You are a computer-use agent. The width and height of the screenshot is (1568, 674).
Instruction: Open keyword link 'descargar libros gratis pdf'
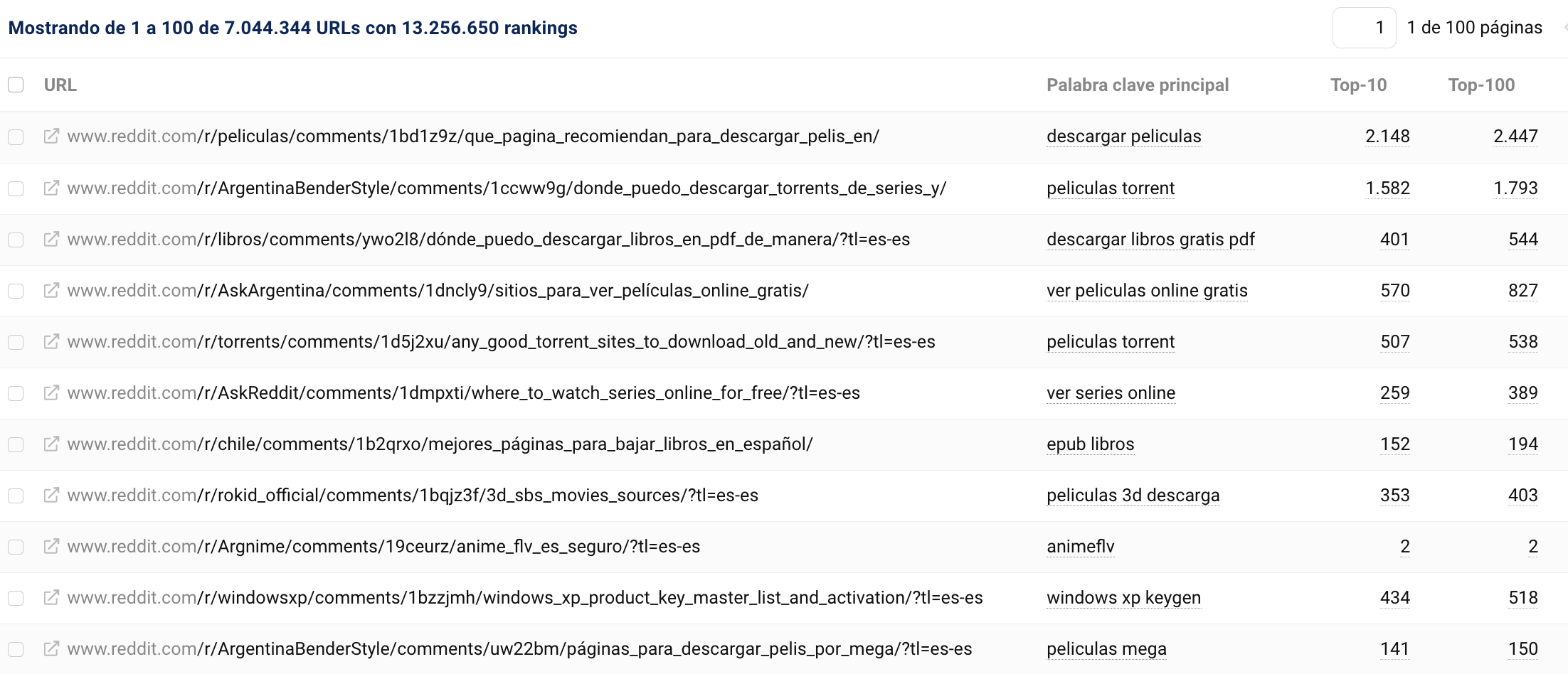click(x=1150, y=240)
